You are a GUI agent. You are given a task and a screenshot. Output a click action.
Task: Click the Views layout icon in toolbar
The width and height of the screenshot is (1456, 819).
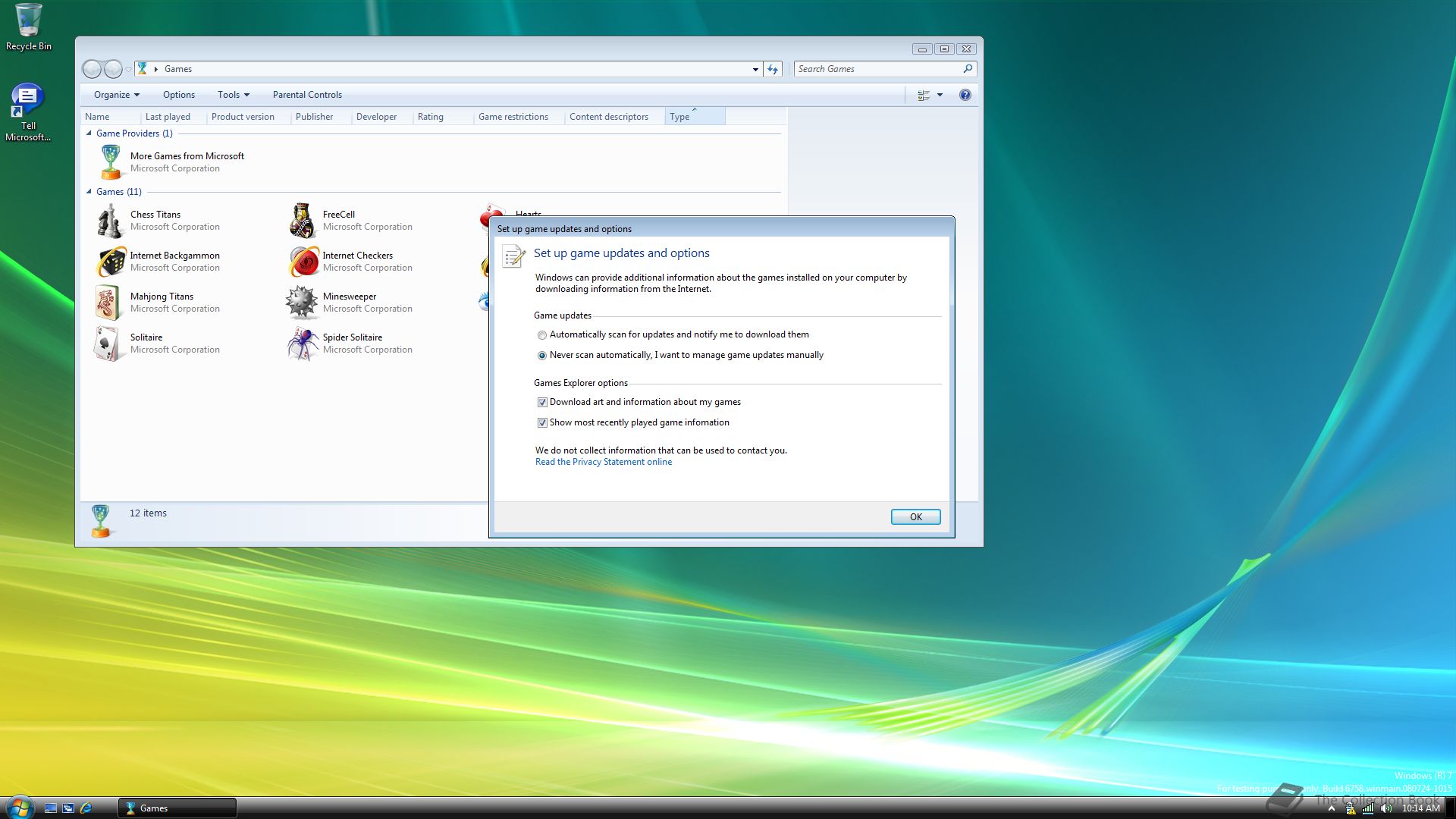pos(923,95)
